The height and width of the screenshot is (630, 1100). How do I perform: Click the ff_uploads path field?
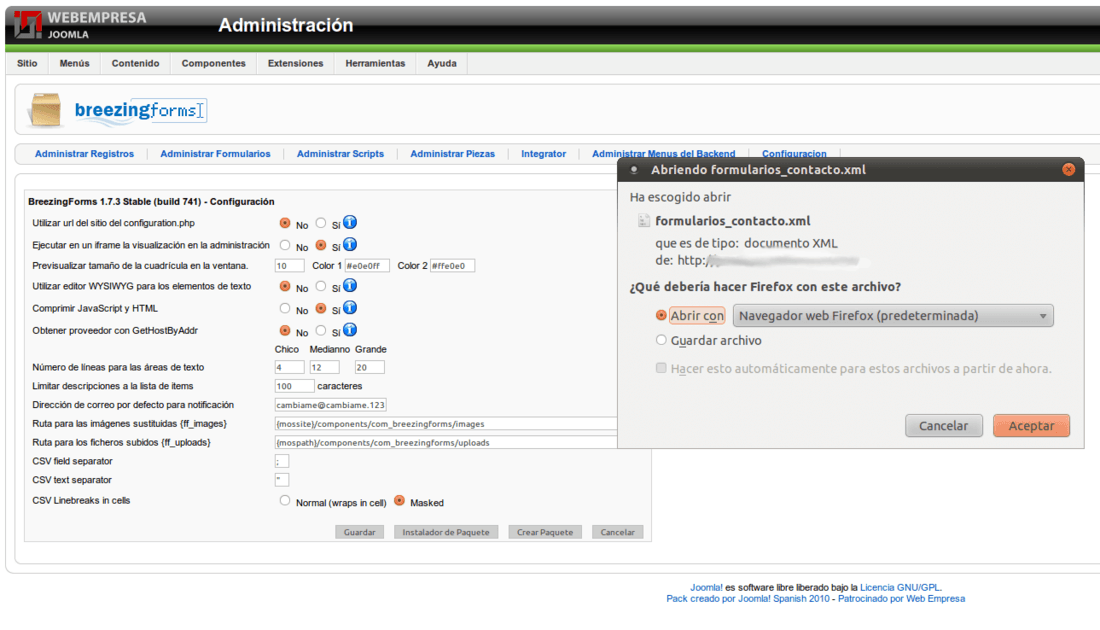(446, 443)
